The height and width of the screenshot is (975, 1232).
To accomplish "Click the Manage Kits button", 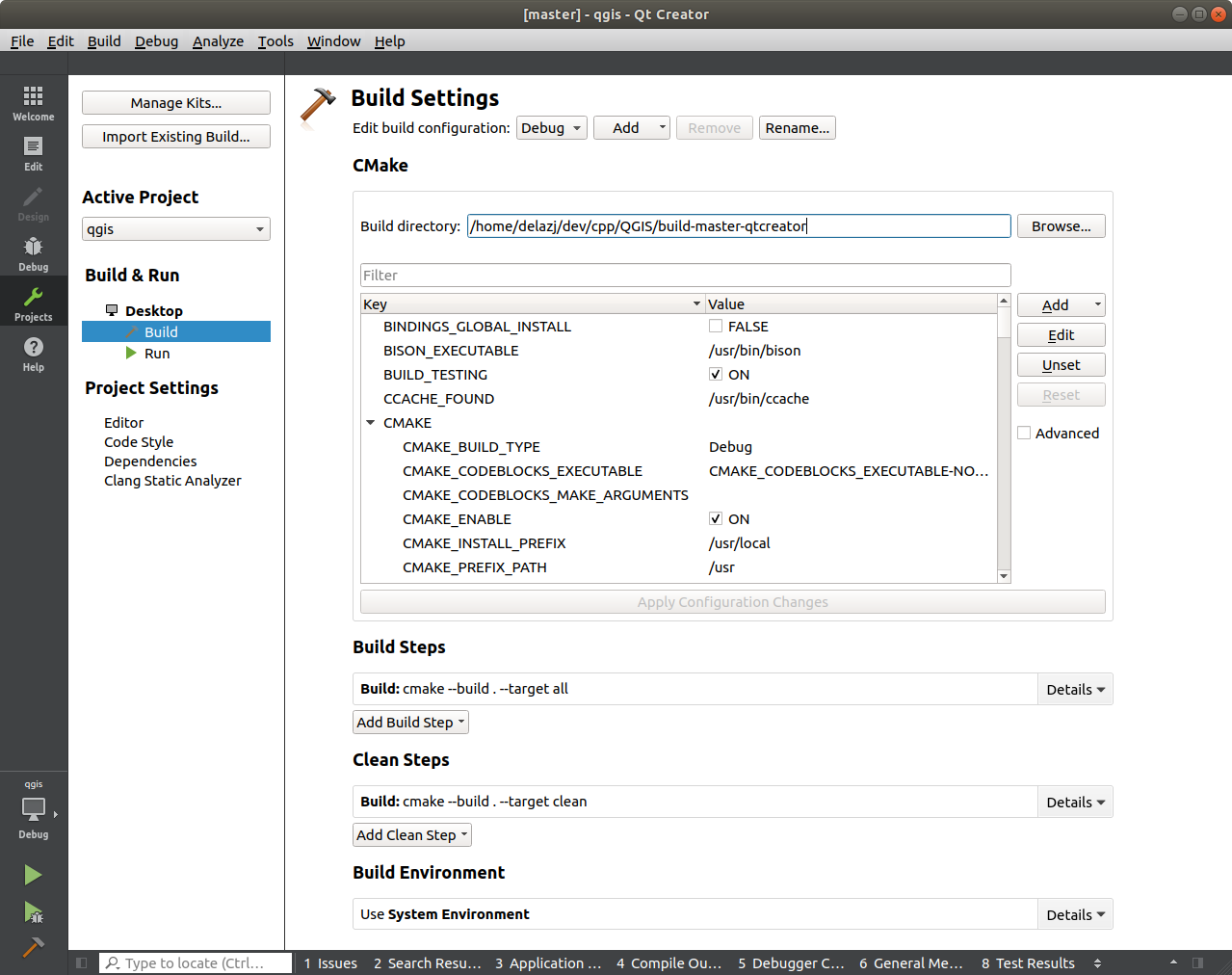I will click(176, 103).
